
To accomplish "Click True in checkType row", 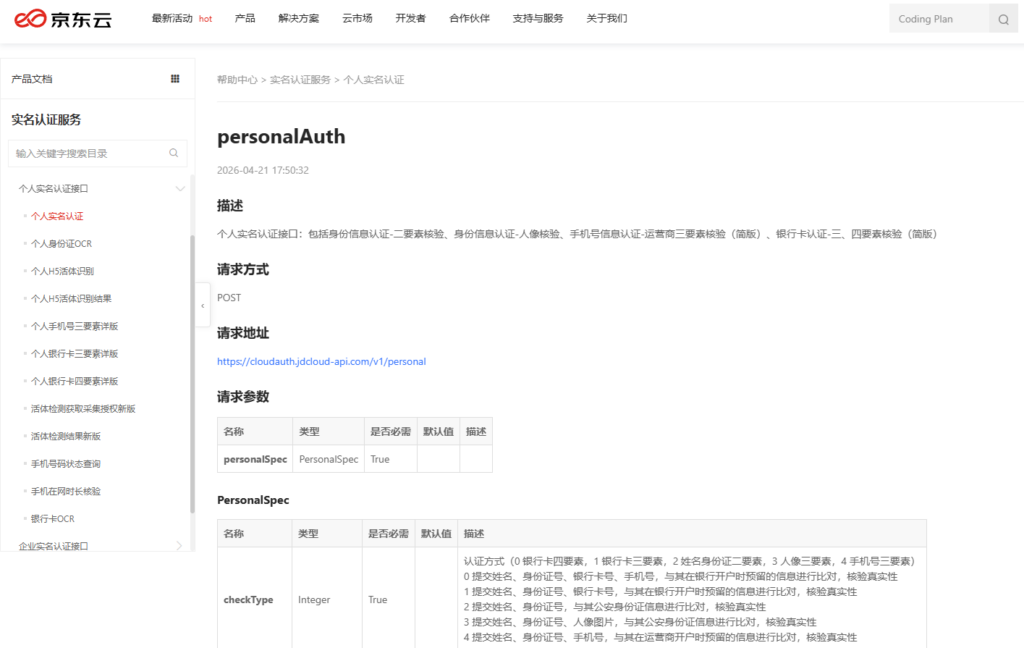I will click(x=377, y=600).
